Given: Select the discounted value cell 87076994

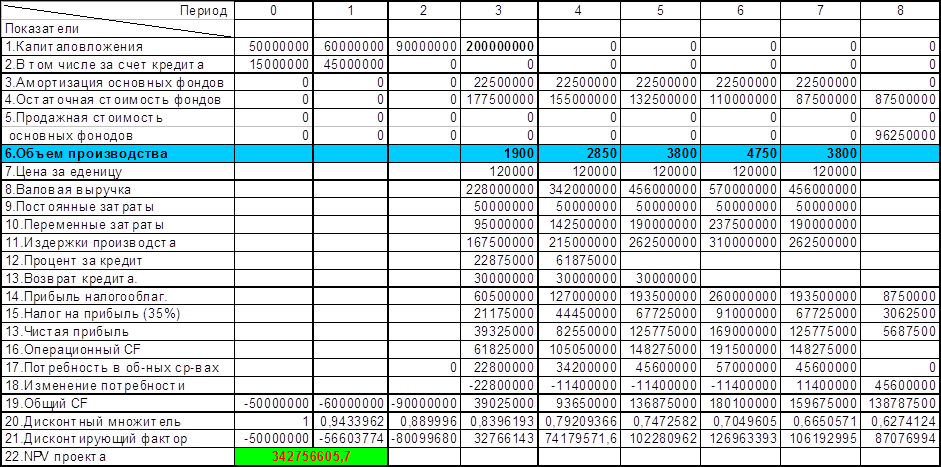Looking at the screenshot, I should coord(902,438).
